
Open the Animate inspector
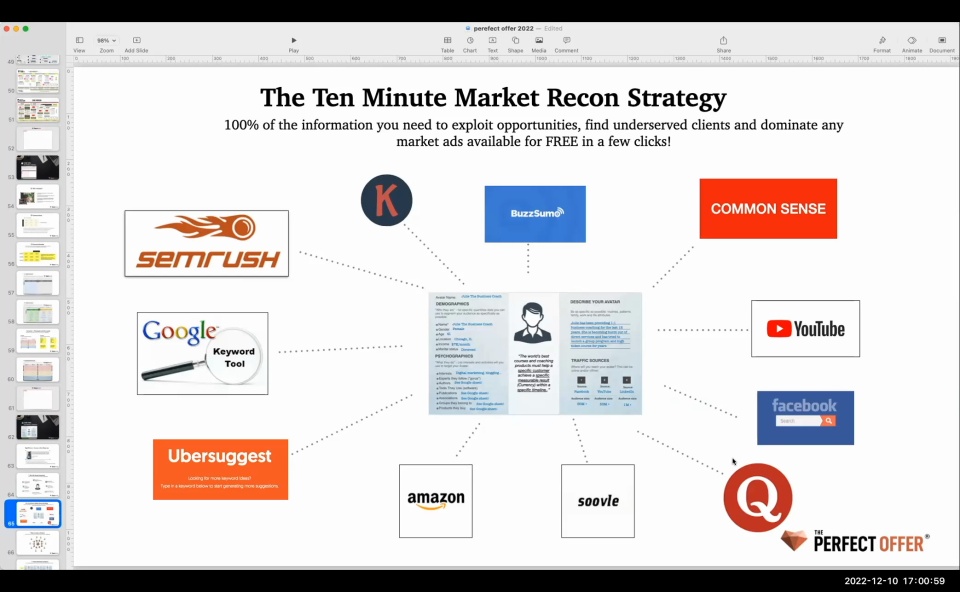[x=912, y=44]
